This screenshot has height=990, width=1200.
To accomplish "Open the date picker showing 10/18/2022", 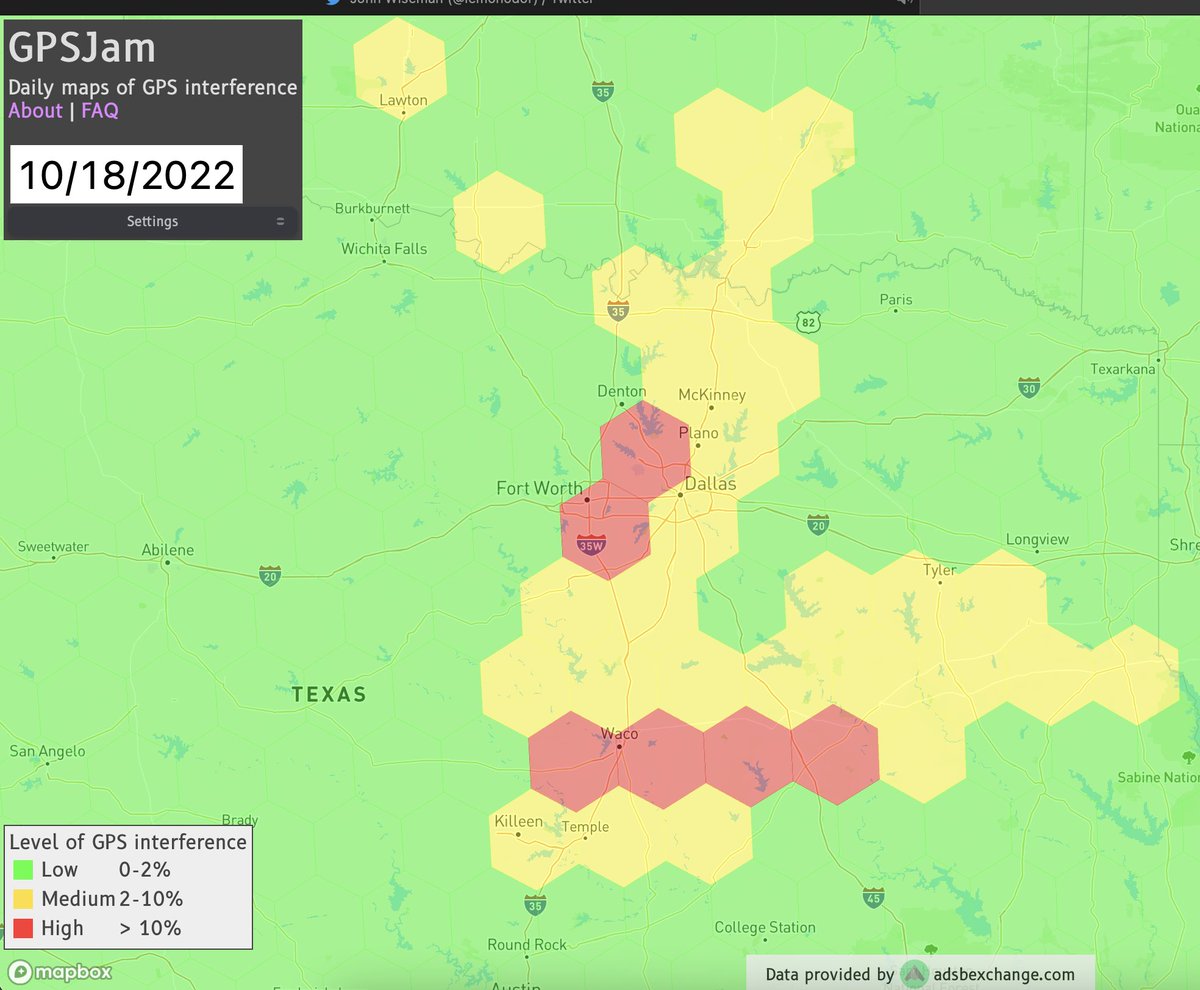I will 125,174.
